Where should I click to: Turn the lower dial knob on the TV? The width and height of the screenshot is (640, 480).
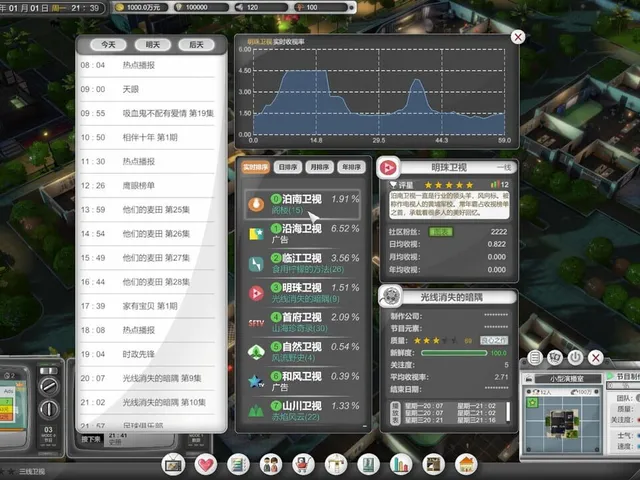click(x=49, y=409)
